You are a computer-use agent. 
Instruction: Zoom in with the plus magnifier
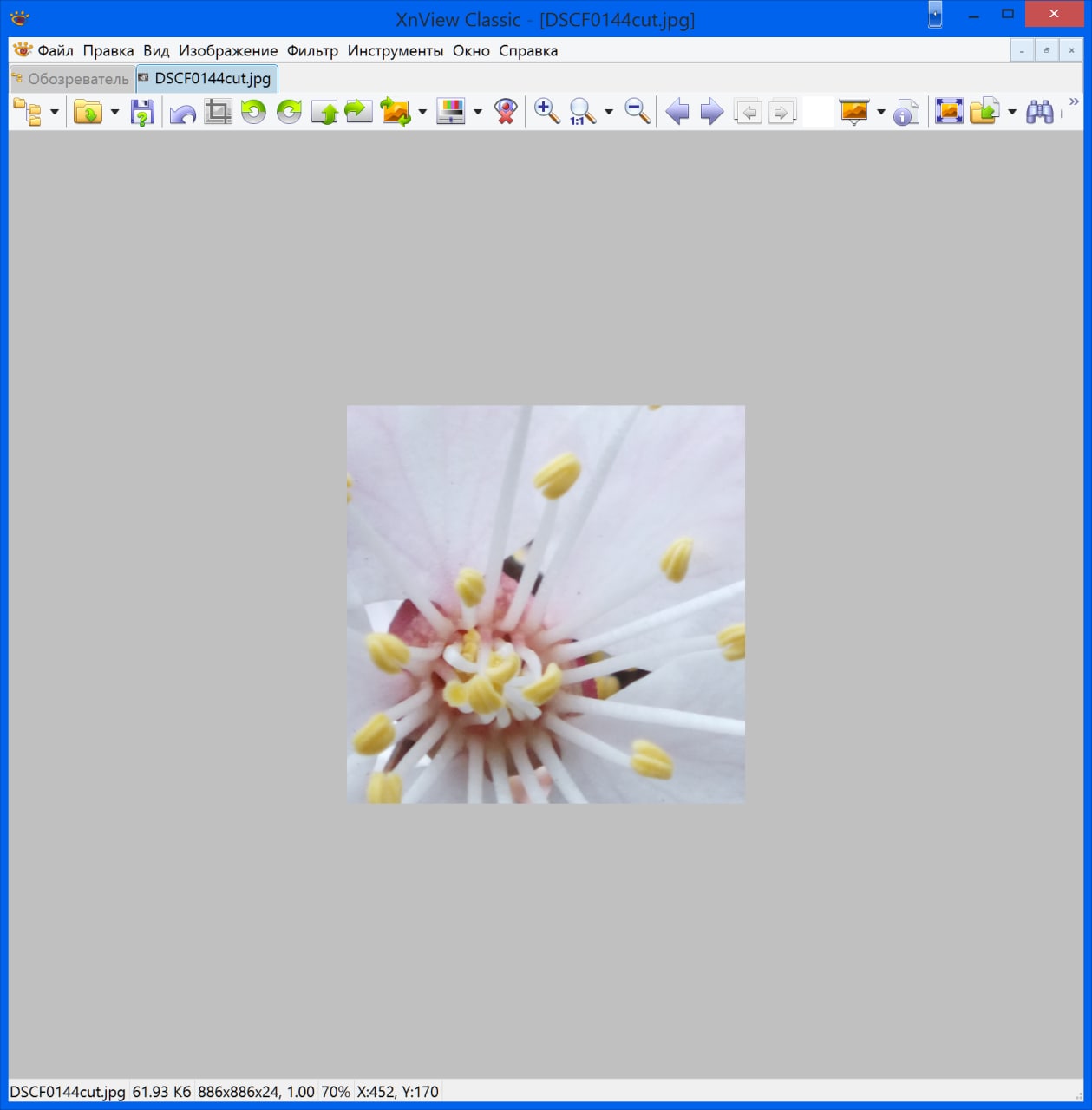click(546, 112)
